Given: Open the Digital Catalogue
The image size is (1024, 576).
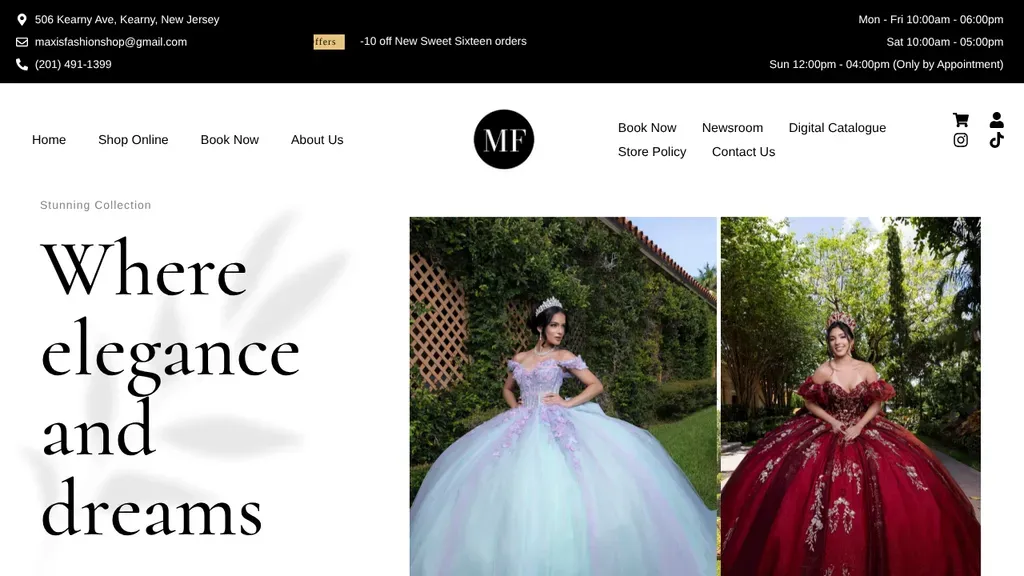Looking at the screenshot, I should [837, 128].
